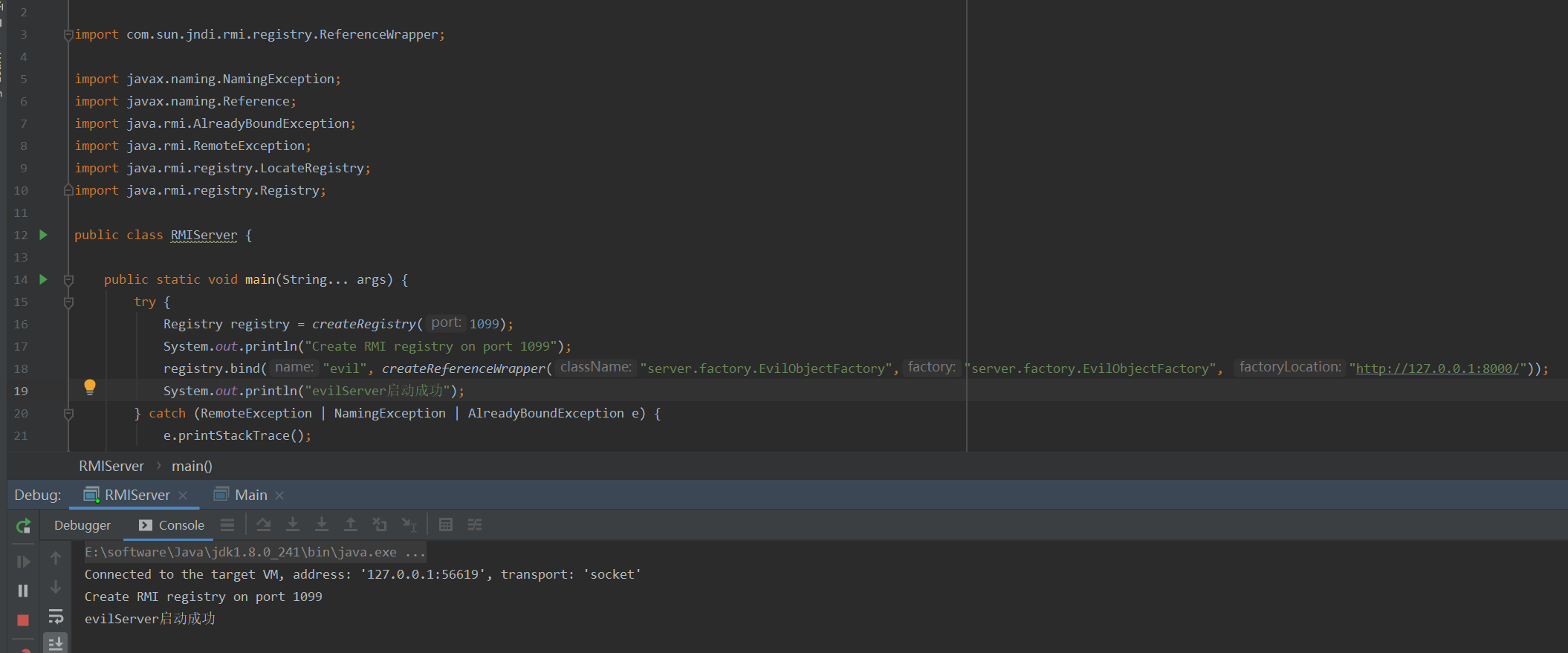Click the Step Out debugger icon

click(x=351, y=525)
